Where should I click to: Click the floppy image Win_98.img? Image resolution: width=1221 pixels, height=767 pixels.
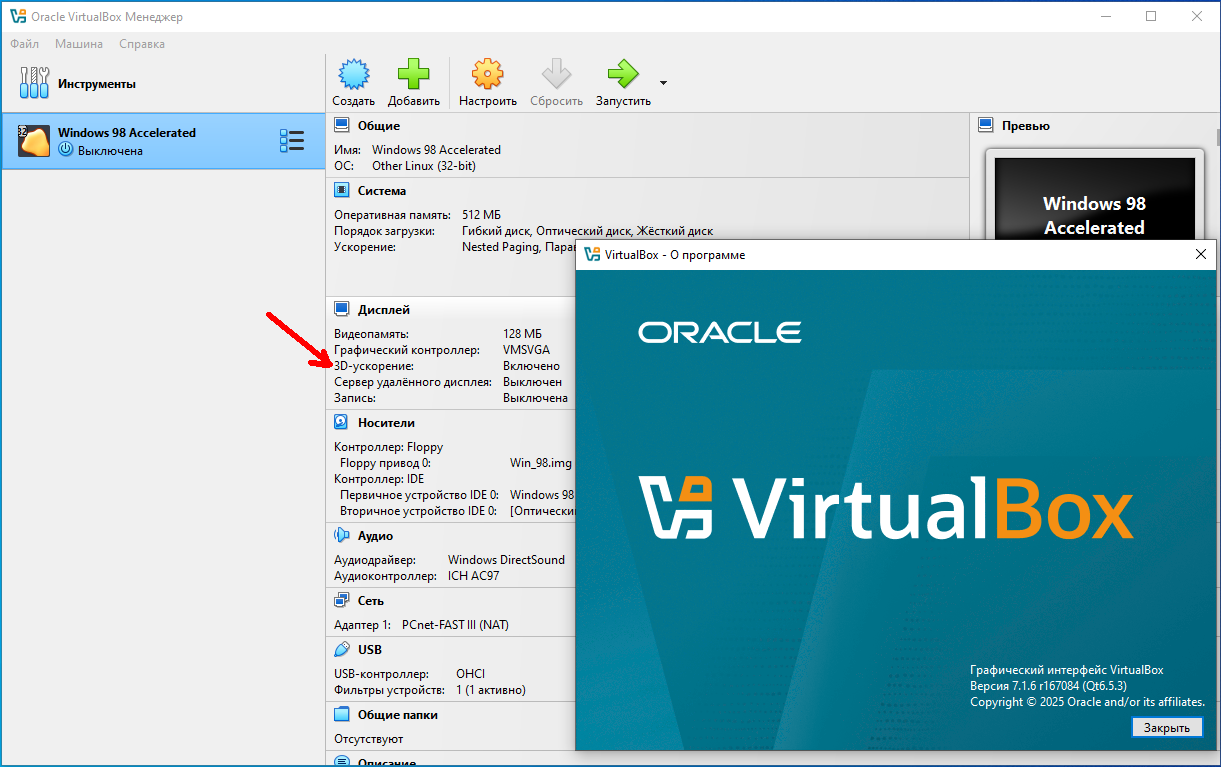[x=541, y=463]
